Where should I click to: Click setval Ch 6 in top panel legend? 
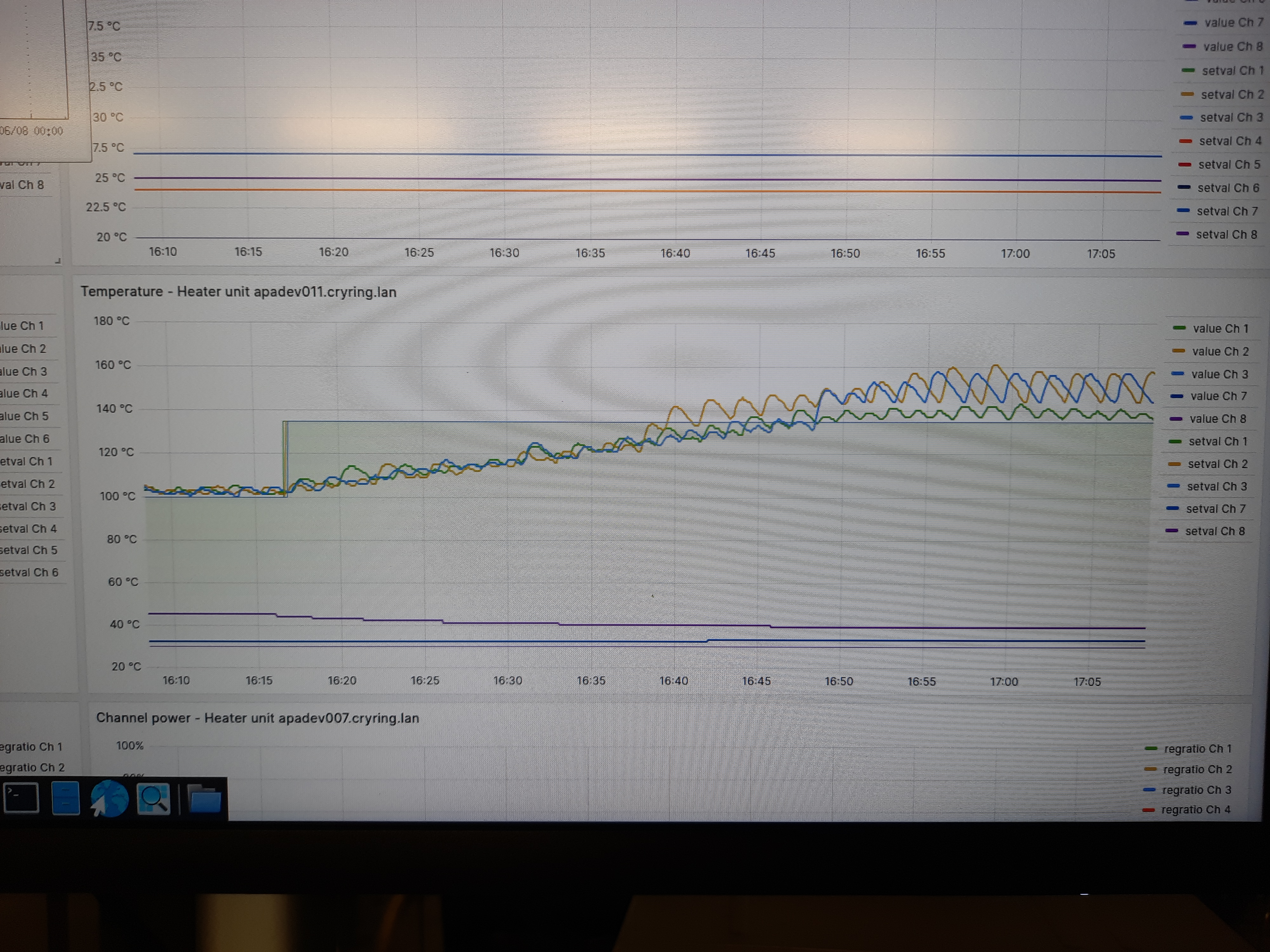[1227, 188]
